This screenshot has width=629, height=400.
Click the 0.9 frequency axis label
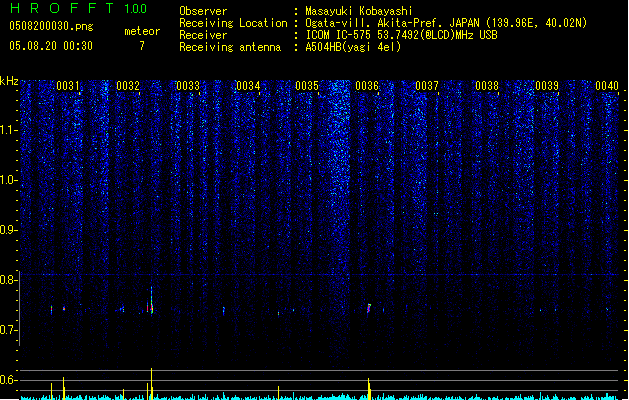tap(8, 230)
